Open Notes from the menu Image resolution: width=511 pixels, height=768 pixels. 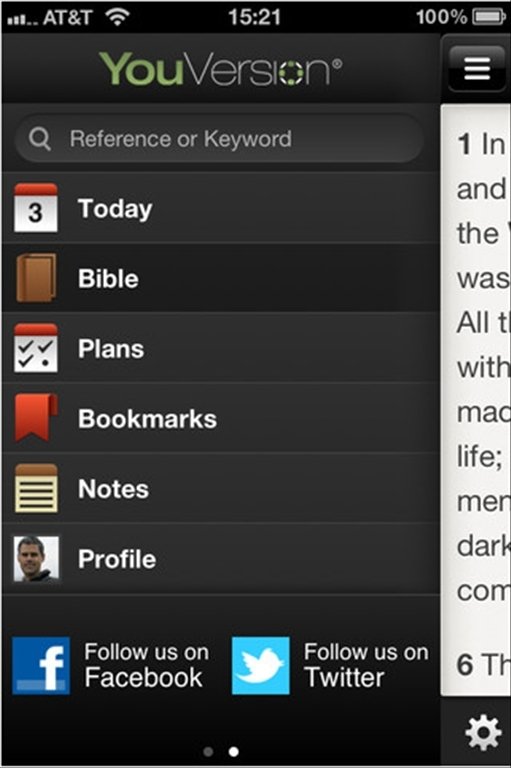(x=221, y=488)
